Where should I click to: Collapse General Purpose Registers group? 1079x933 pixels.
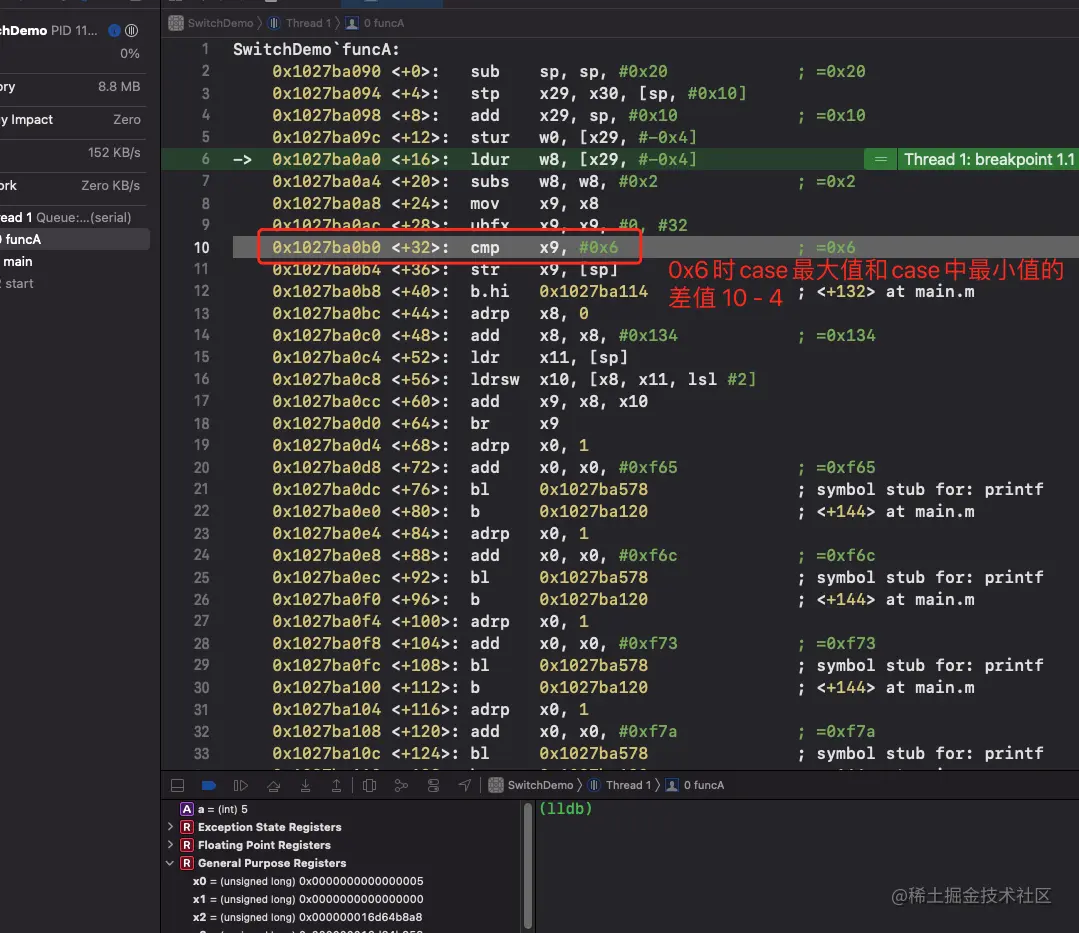171,863
